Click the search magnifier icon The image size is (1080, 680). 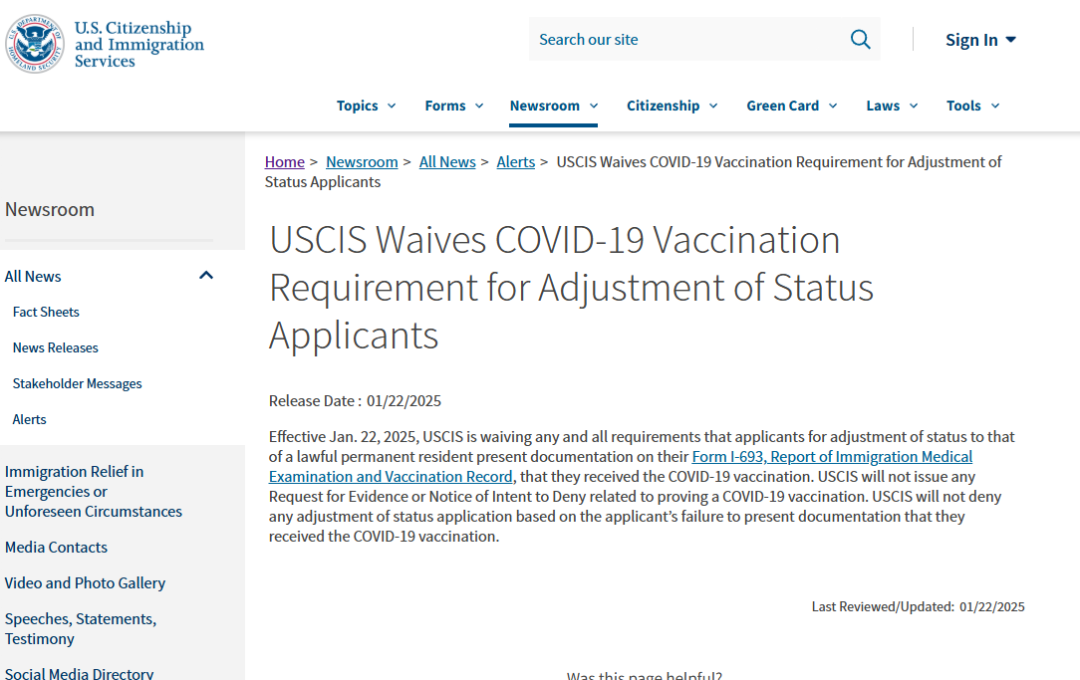860,39
